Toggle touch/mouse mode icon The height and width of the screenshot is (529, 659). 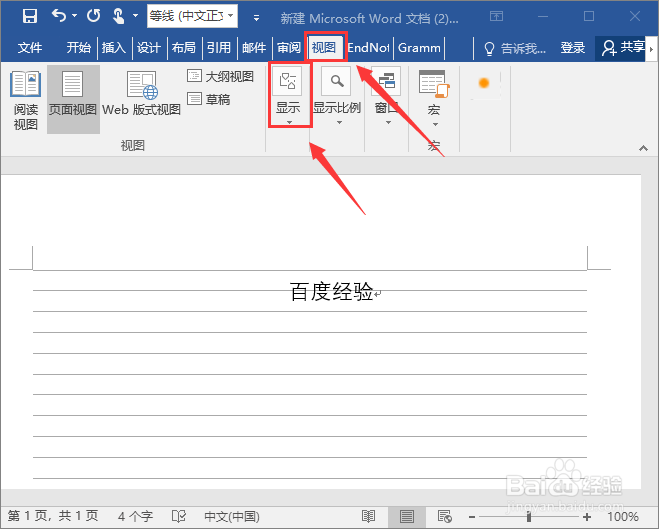click(x=119, y=16)
